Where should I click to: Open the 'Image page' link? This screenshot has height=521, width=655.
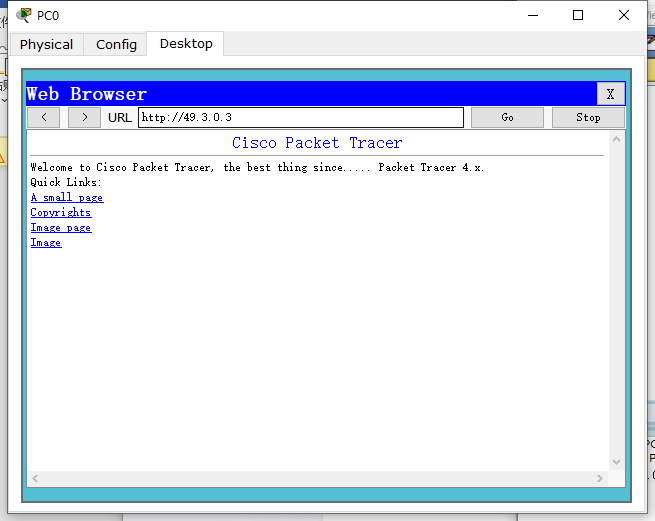pyautogui.click(x=61, y=228)
